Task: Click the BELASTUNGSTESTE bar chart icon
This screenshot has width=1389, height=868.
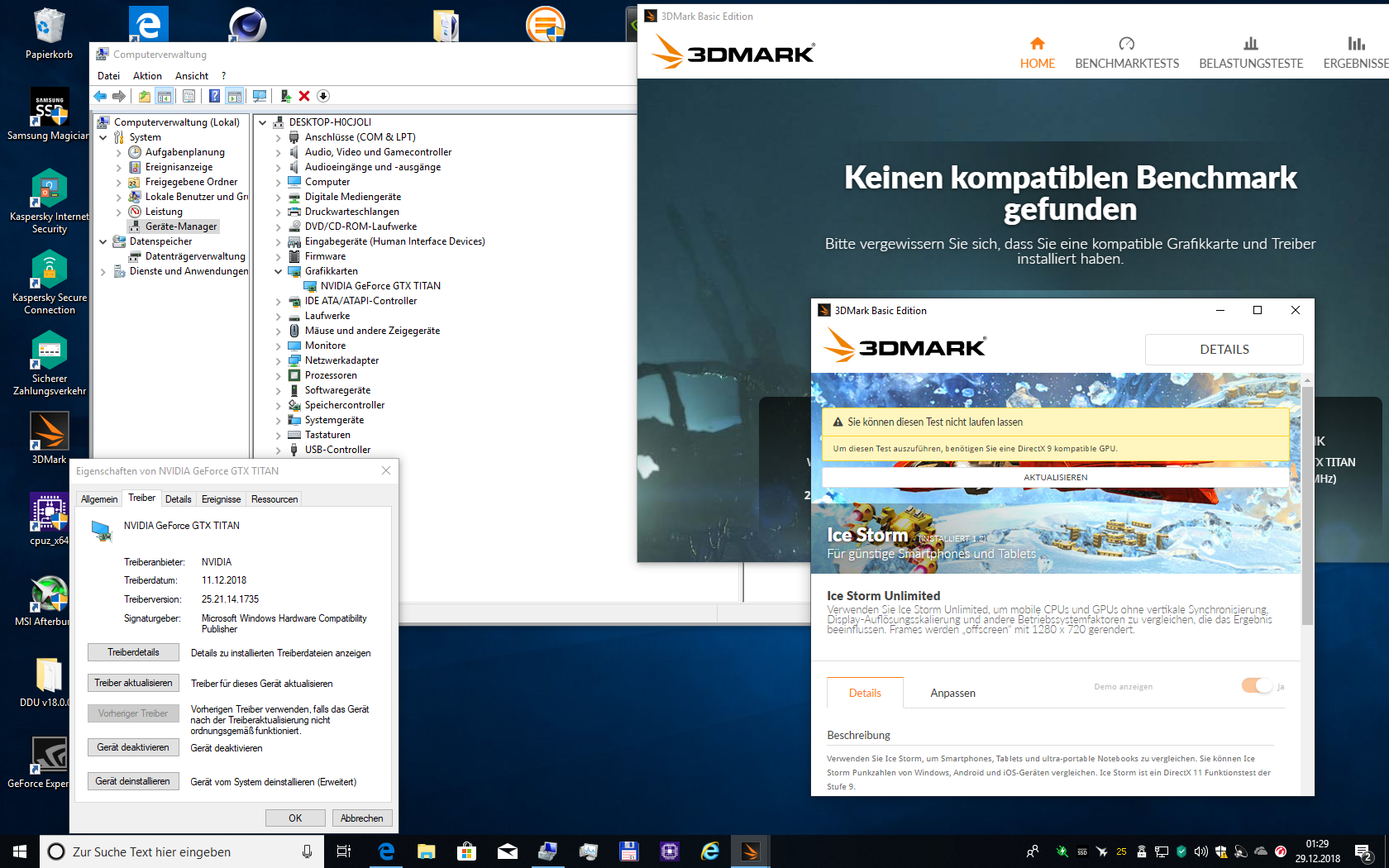Action: pyautogui.click(x=1251, y=43)
